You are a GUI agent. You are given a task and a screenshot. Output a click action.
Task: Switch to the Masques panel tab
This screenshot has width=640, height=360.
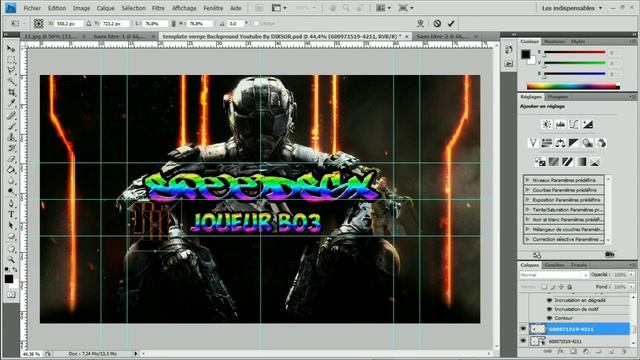pos(558,97)
